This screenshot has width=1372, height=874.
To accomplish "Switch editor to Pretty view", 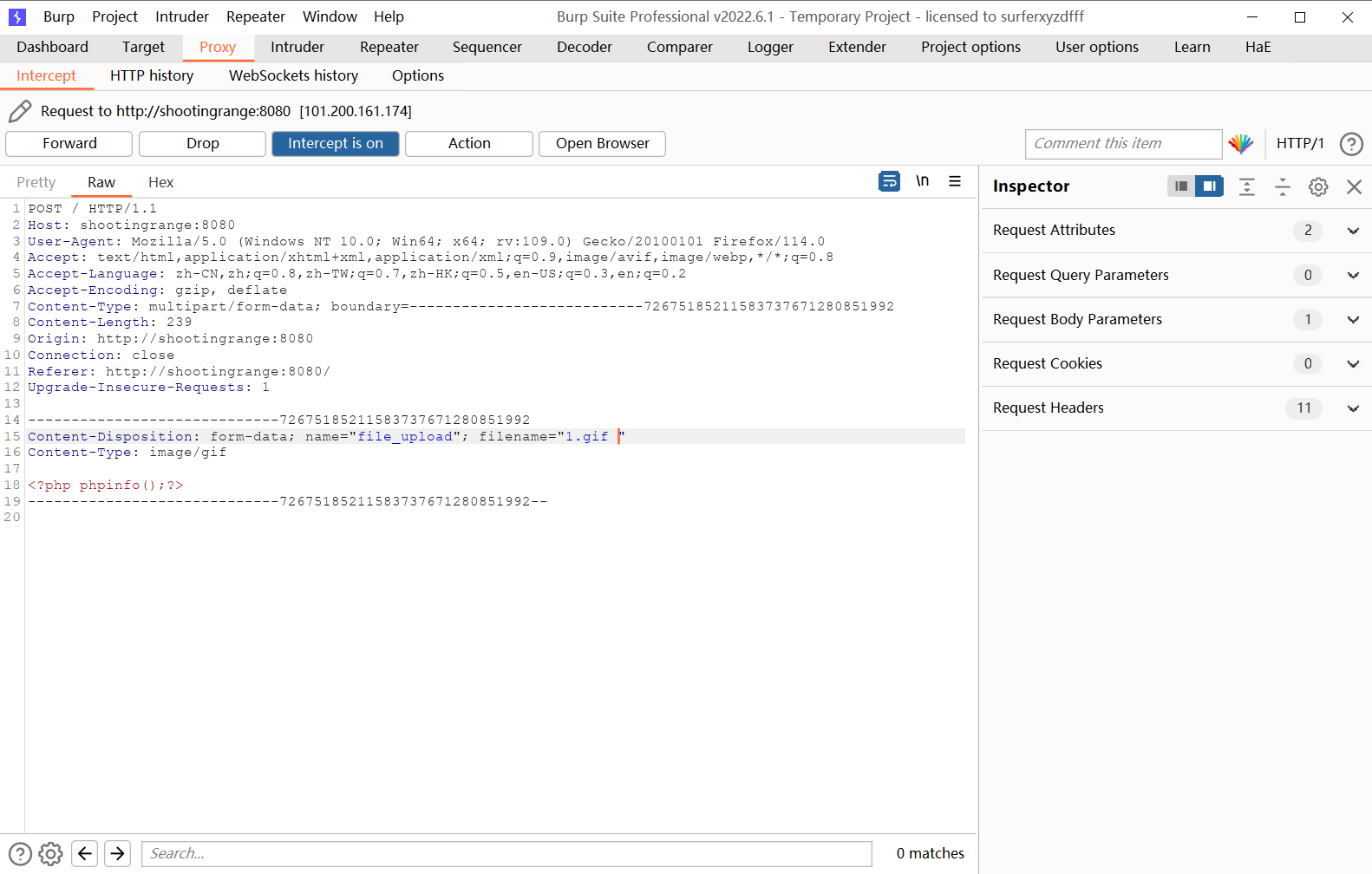I will point(36,182).
